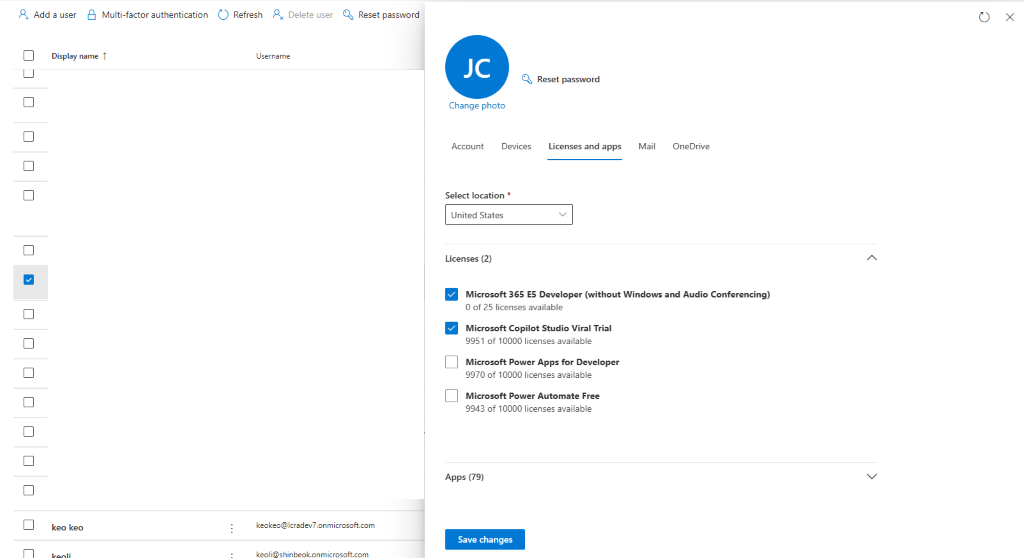Click the Change photo link

coord(477,105)
